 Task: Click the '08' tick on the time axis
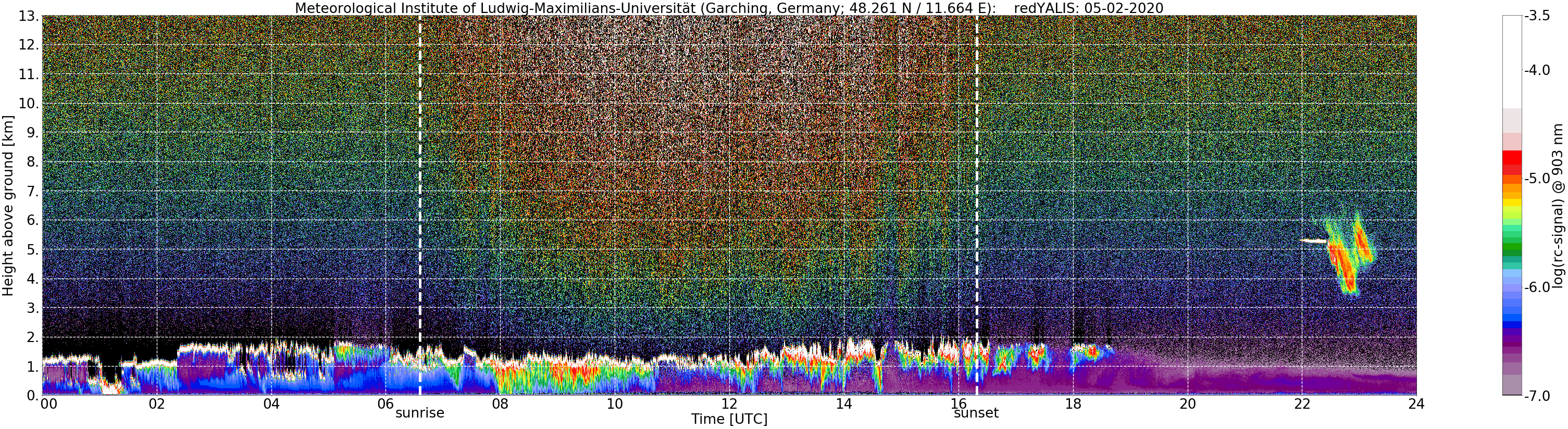click(x=500, y=404)
